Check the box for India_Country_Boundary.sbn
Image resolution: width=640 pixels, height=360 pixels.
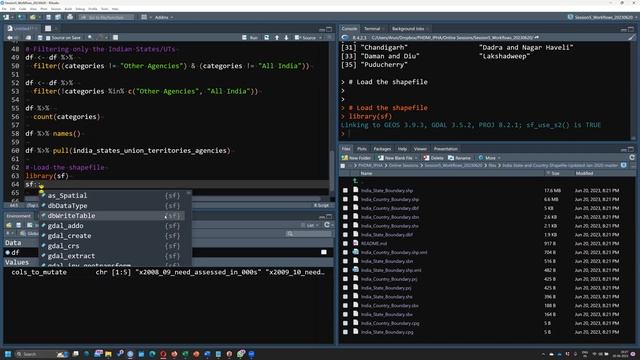(x=345, y=217)
